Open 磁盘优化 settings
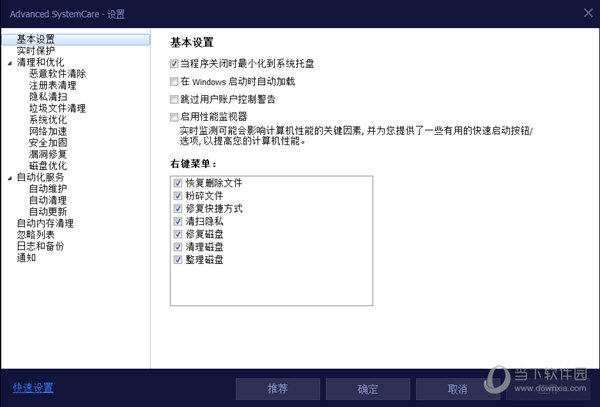Viewport: 600px width, 407px height. pyautogui.click(x=48, y=165)
